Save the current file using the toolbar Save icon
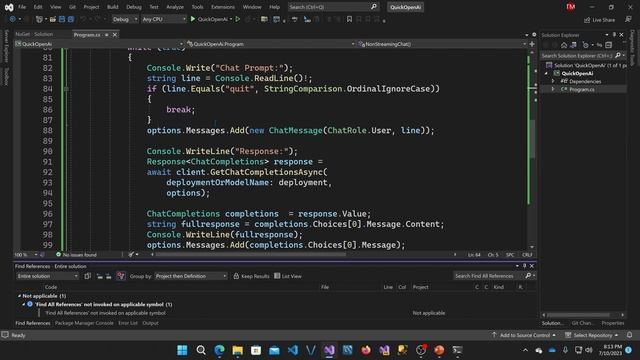 coord(62,19)
